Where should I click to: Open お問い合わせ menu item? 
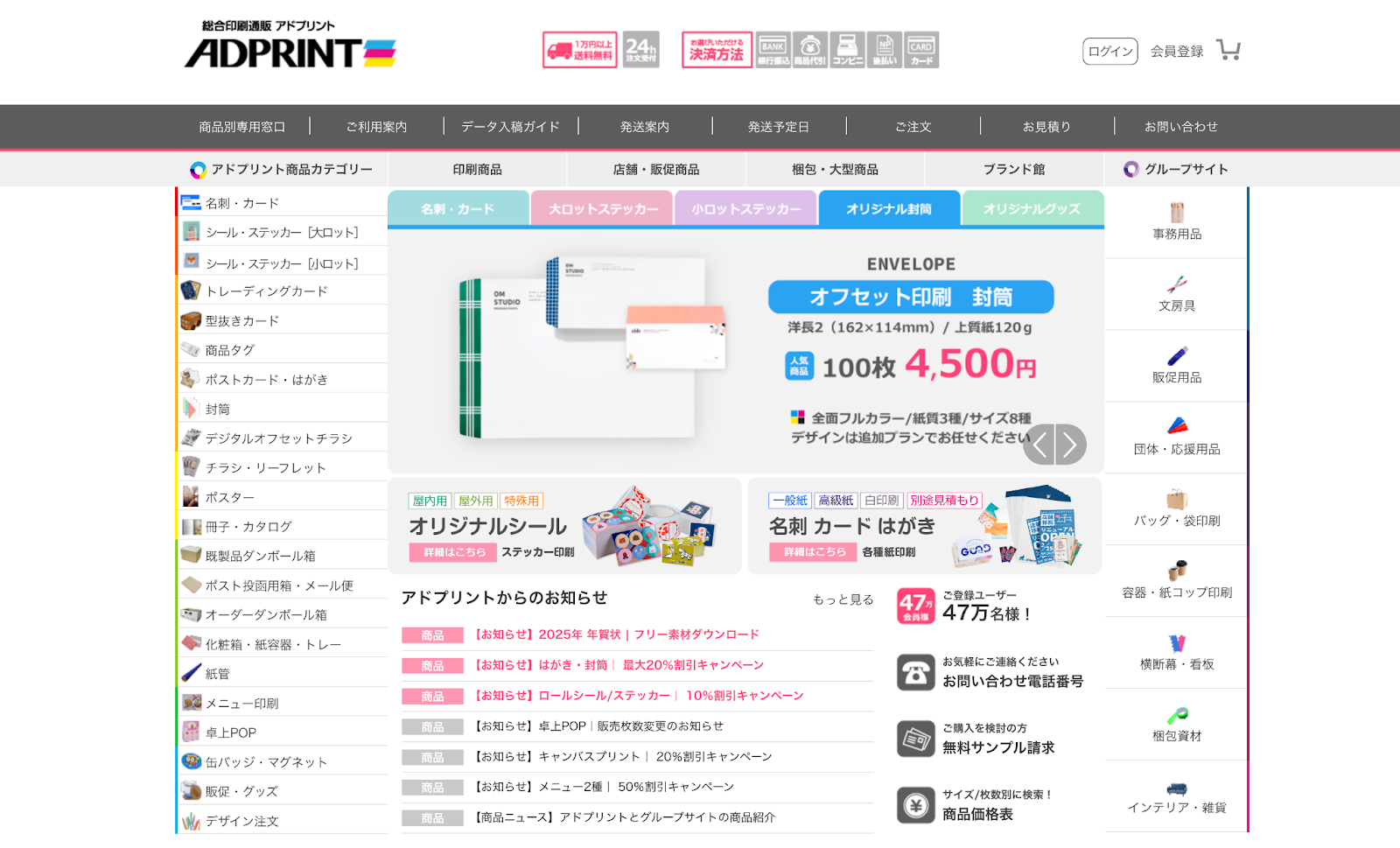(1181, 127)
